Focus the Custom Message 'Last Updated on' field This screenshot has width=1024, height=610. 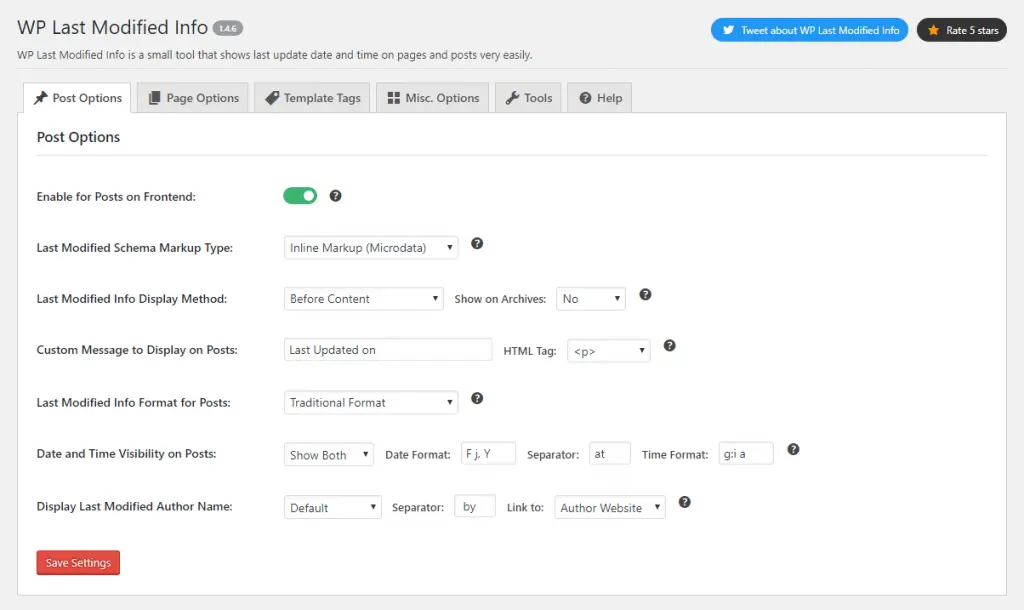[x=388, y=349]
